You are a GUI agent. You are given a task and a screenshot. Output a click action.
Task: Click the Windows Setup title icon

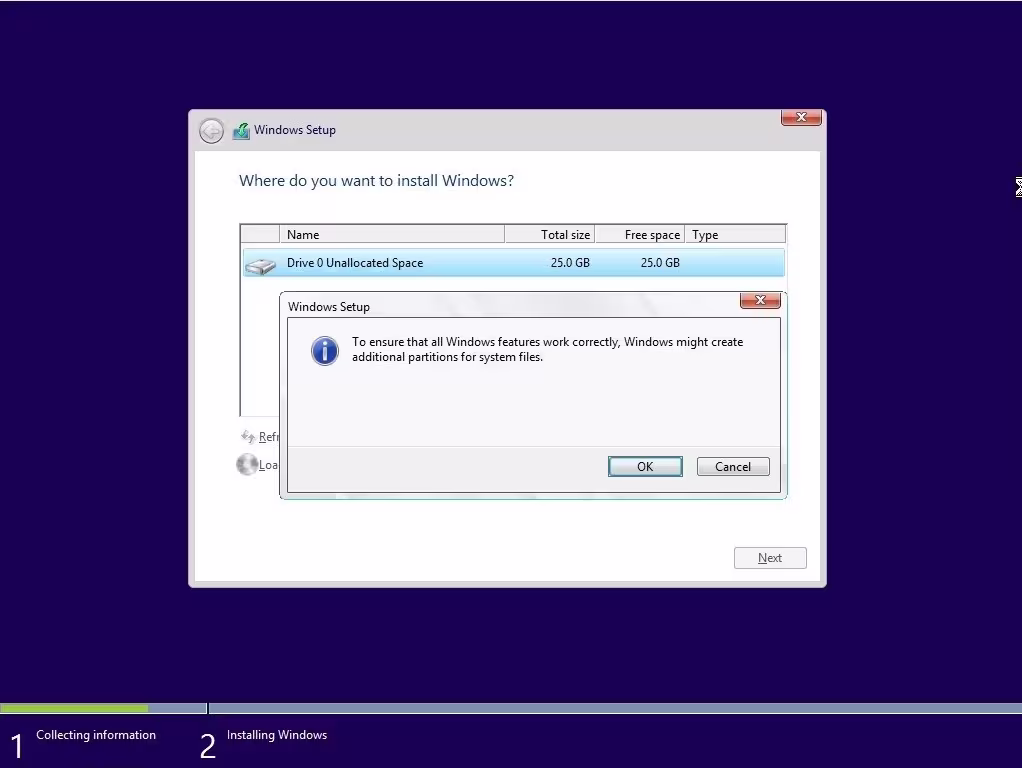[x=241, y=130]
